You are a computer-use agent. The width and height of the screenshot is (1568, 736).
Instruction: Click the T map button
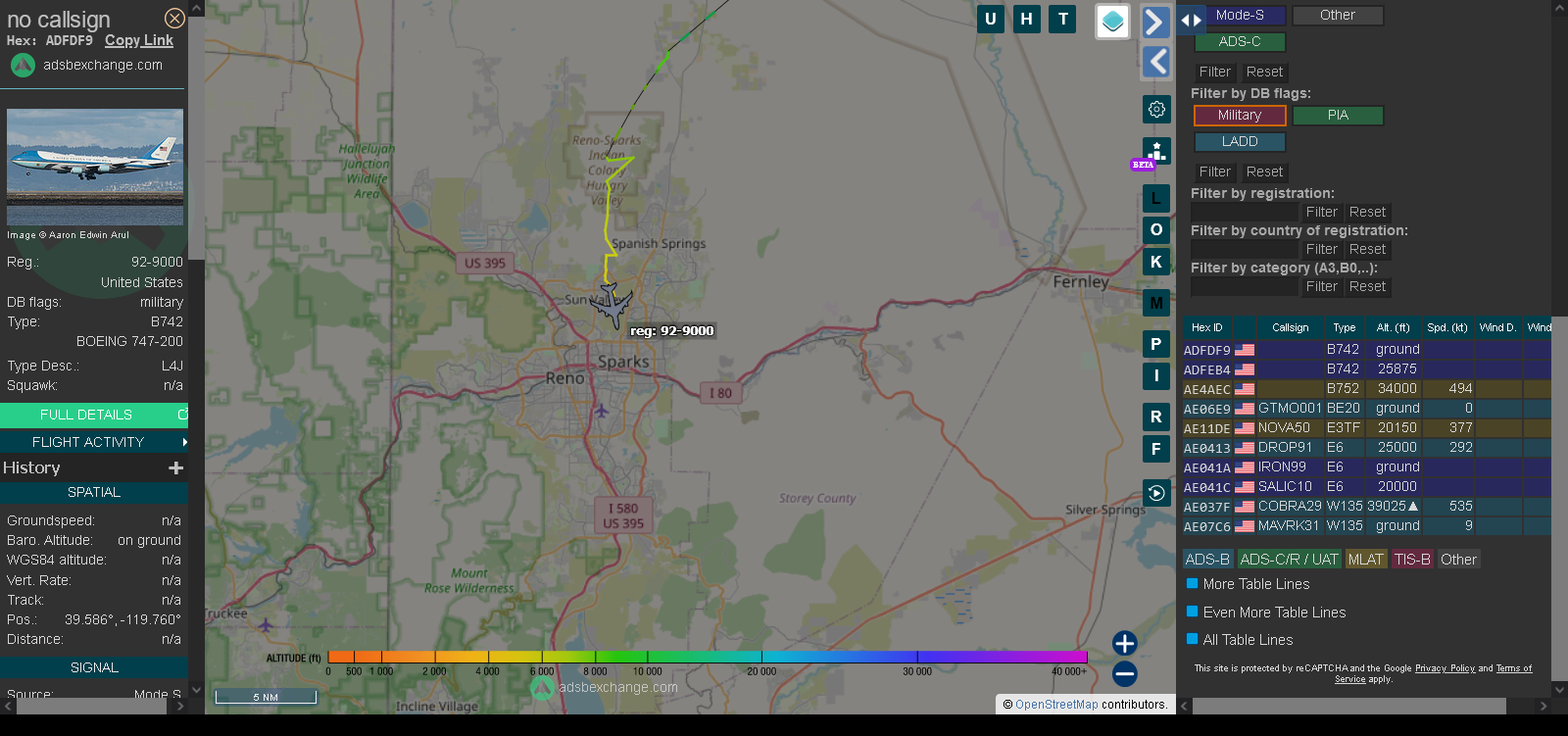[1063, 19]
